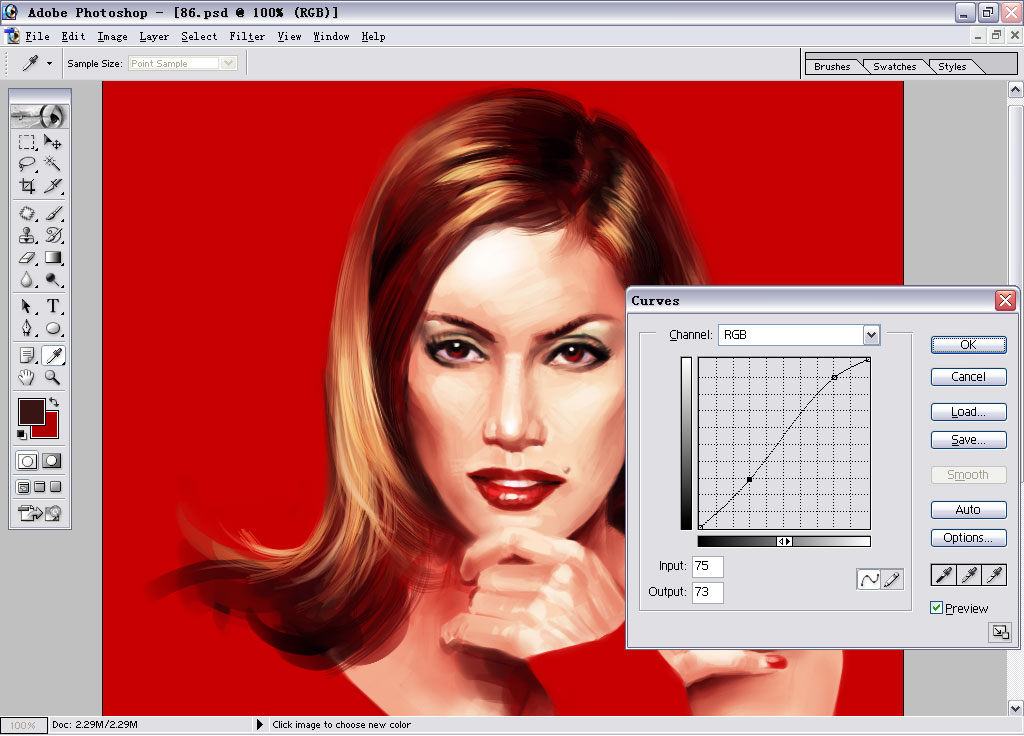Select the Paintbrush tool
The image size is (1024, 736).
tap(53, 214)
